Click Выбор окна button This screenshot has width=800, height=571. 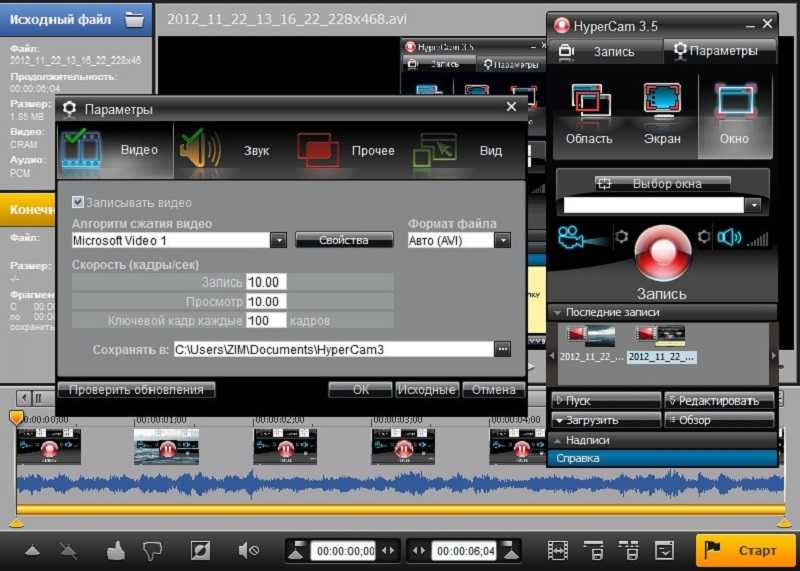point(662,184)
